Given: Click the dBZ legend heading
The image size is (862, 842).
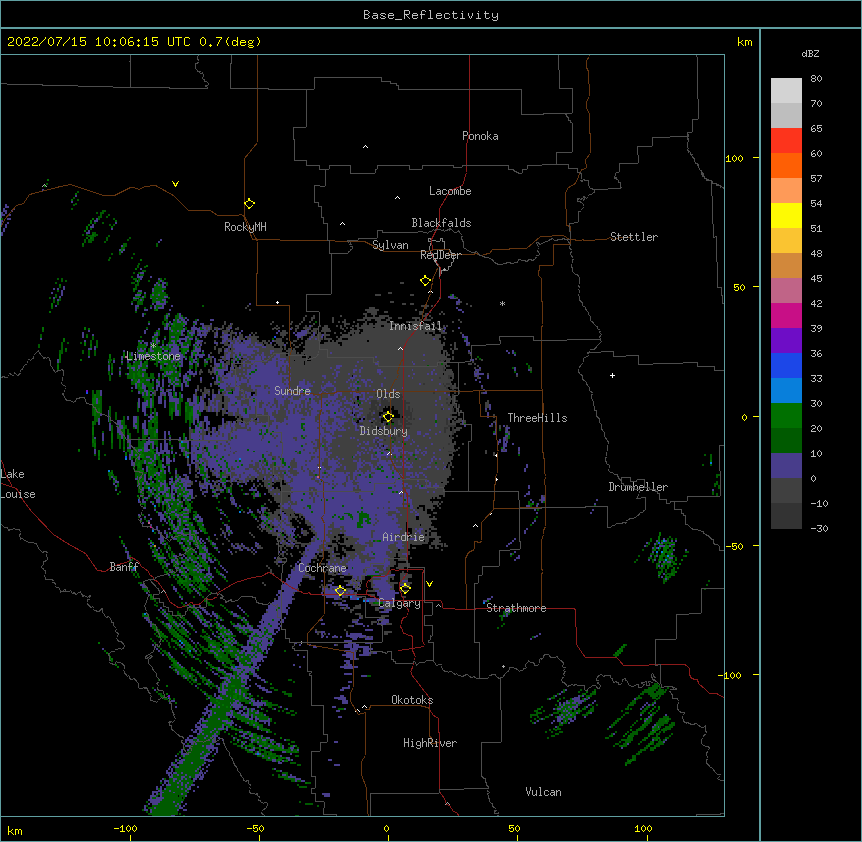Looking at the screenshot, I should tap(810, 53).
